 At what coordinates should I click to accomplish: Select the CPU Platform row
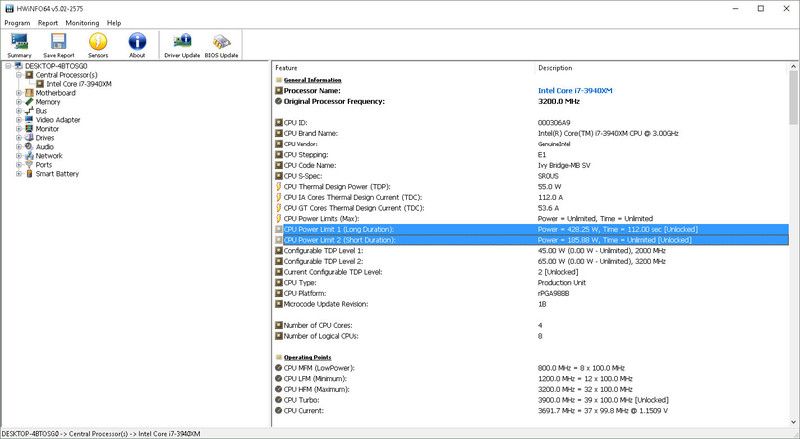[531, 294]
